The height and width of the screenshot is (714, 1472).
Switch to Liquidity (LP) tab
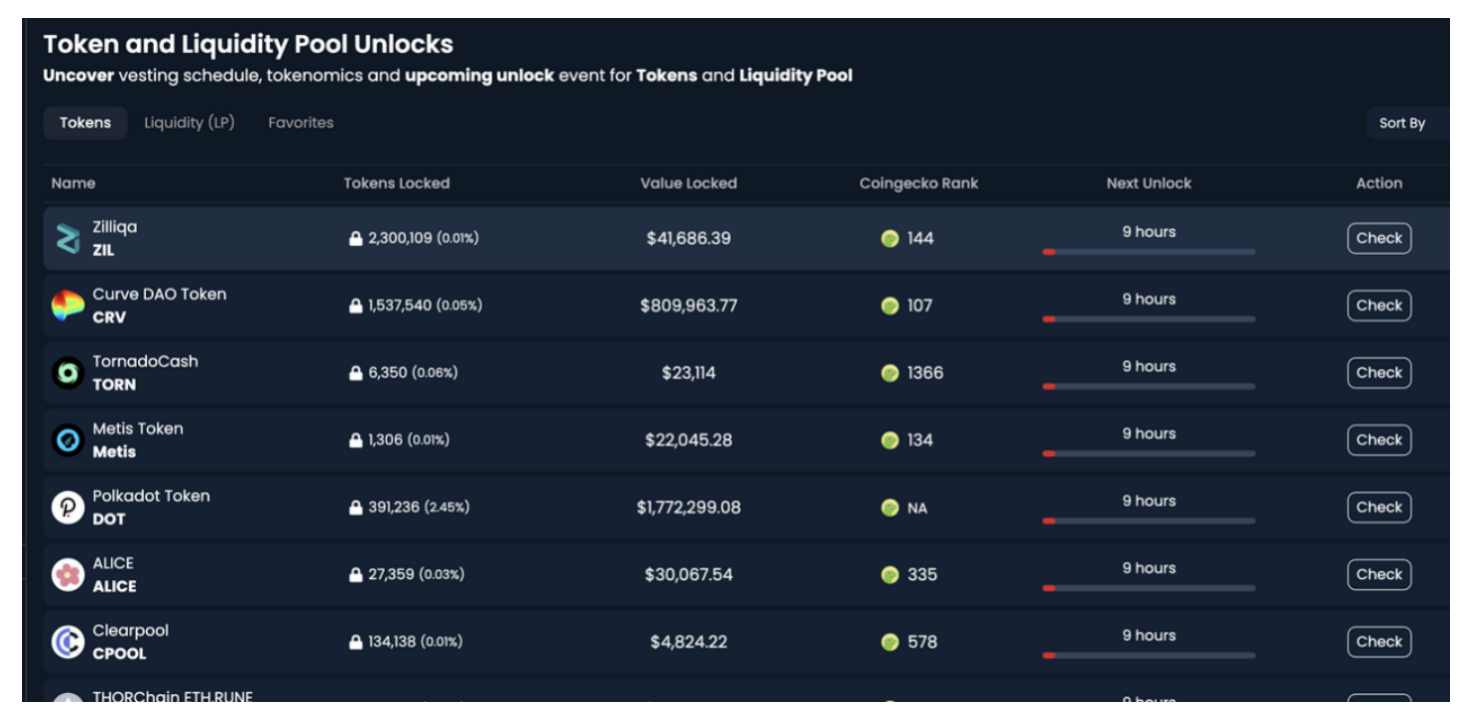click(189, 123)
